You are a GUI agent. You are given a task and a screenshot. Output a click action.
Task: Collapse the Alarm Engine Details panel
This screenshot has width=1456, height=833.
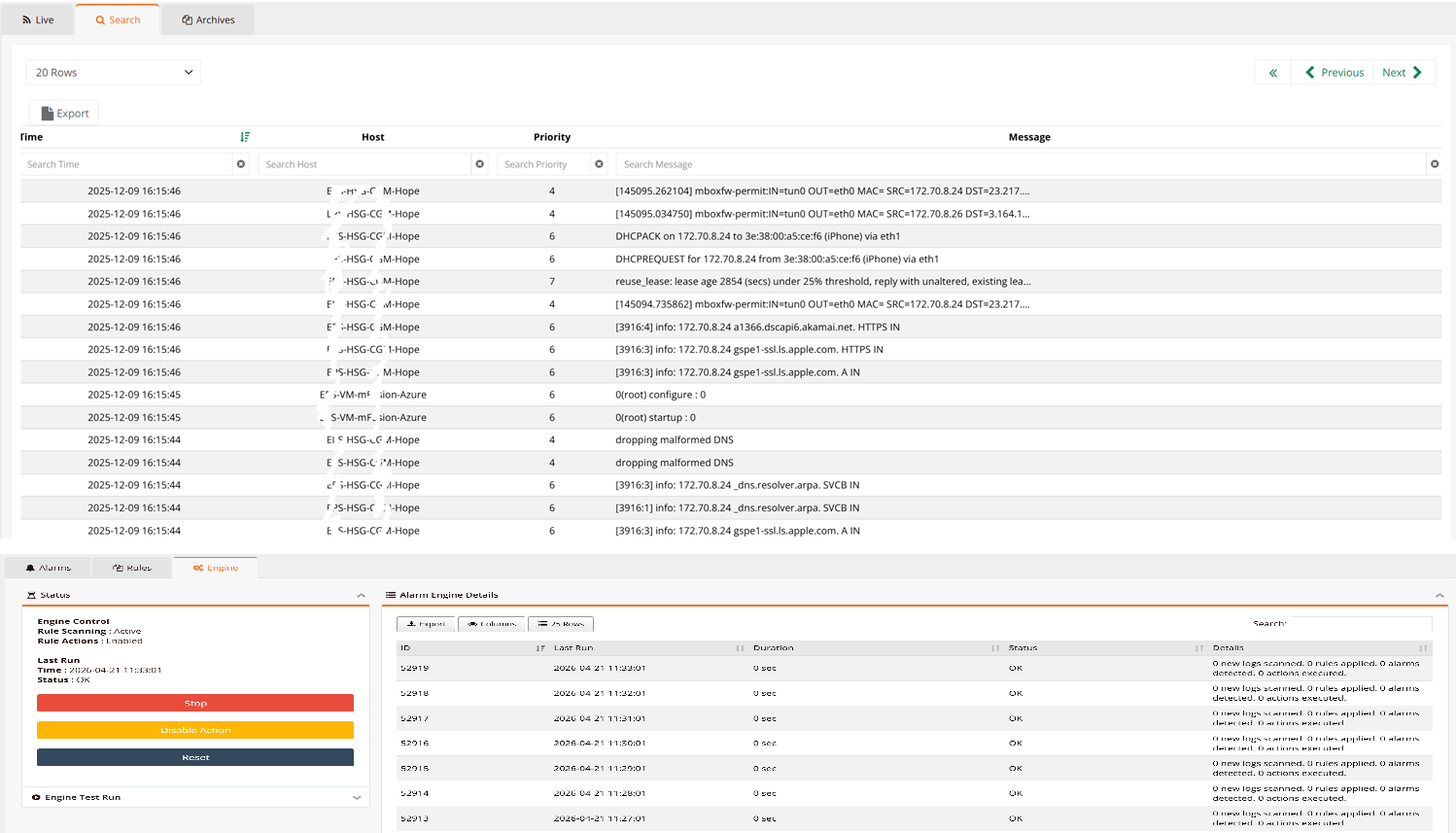click(1439, 595)
